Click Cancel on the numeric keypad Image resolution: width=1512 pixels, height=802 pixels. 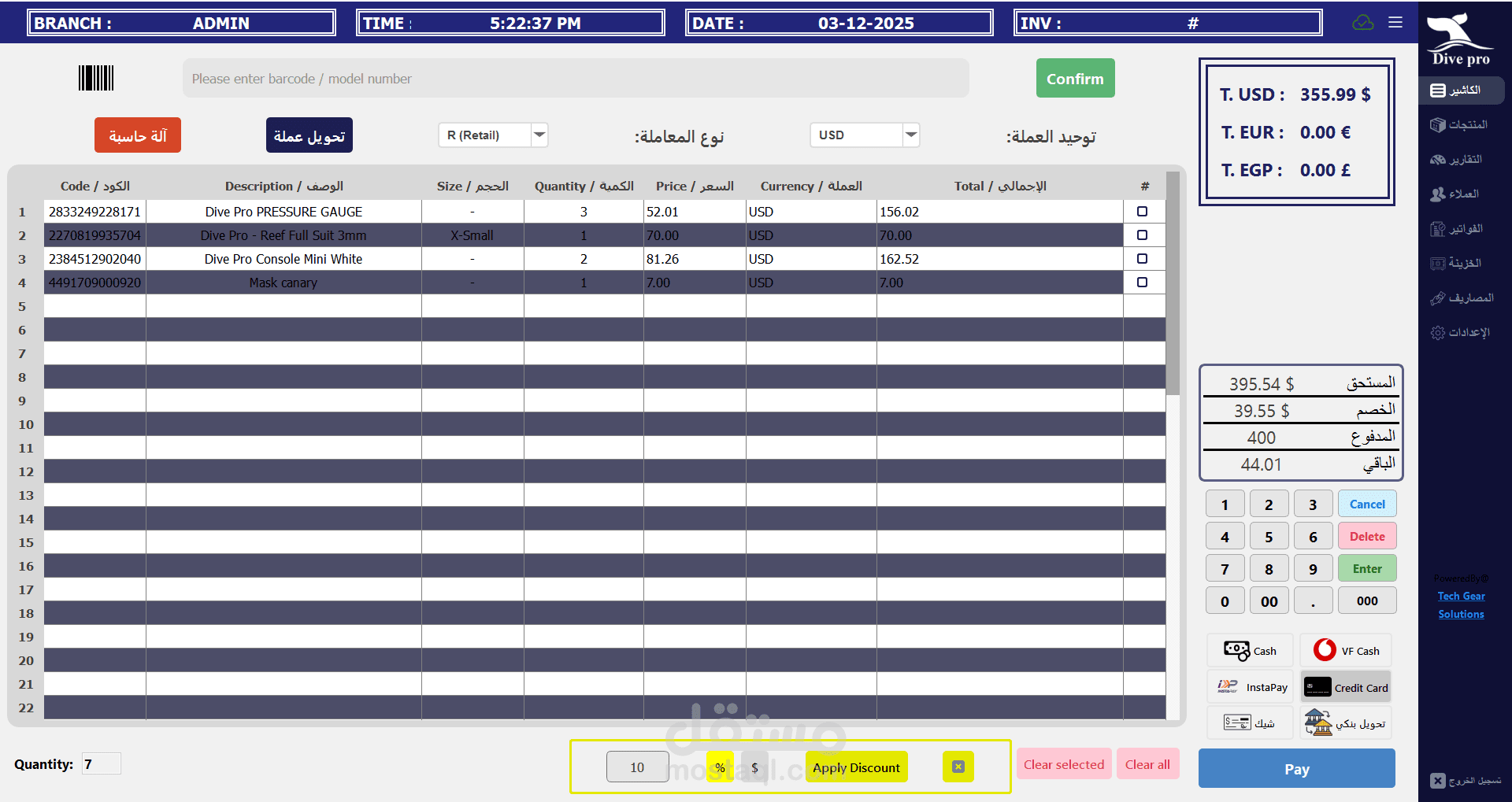point(1367,504)
